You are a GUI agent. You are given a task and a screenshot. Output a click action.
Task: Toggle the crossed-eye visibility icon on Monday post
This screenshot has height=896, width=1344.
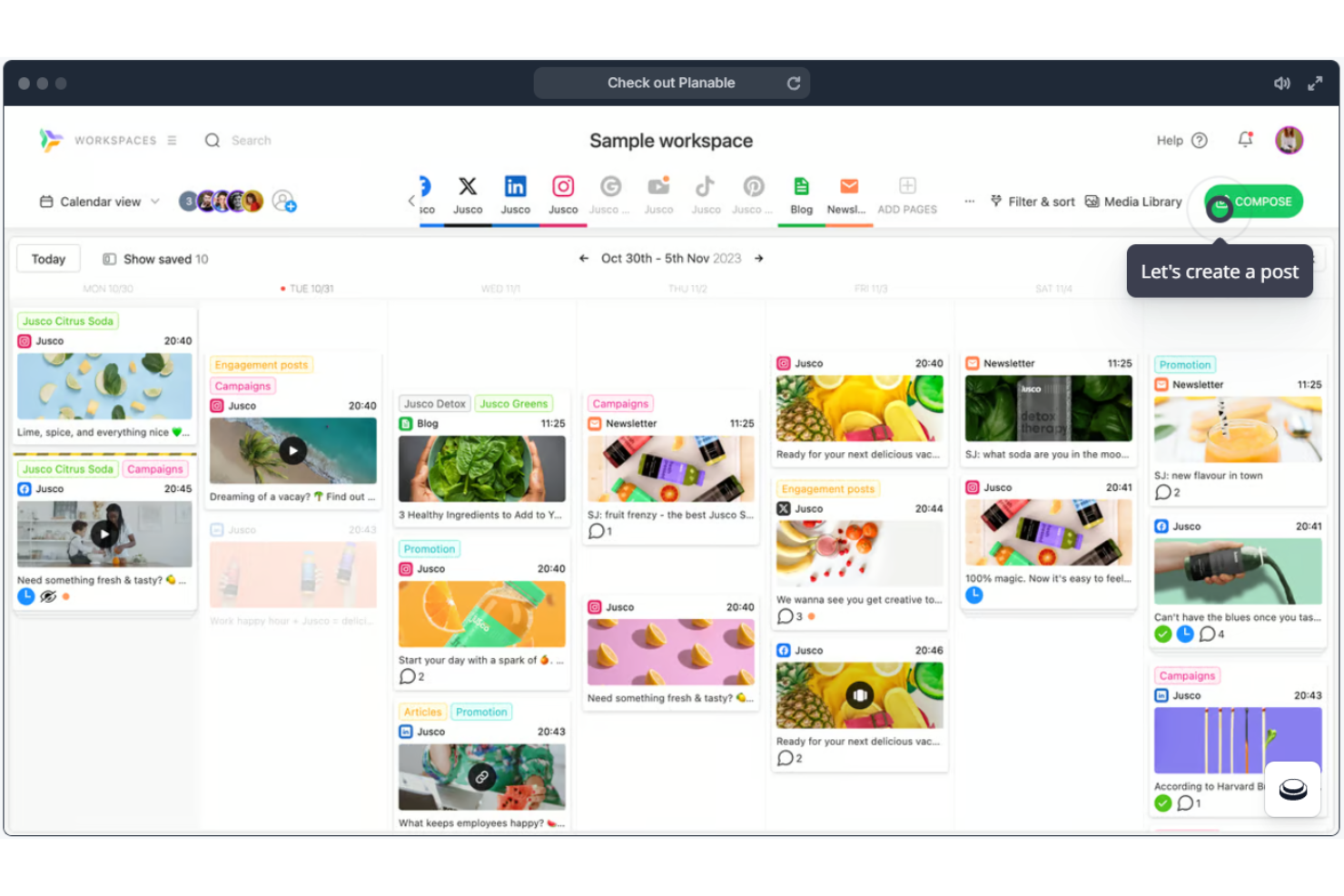48,596
